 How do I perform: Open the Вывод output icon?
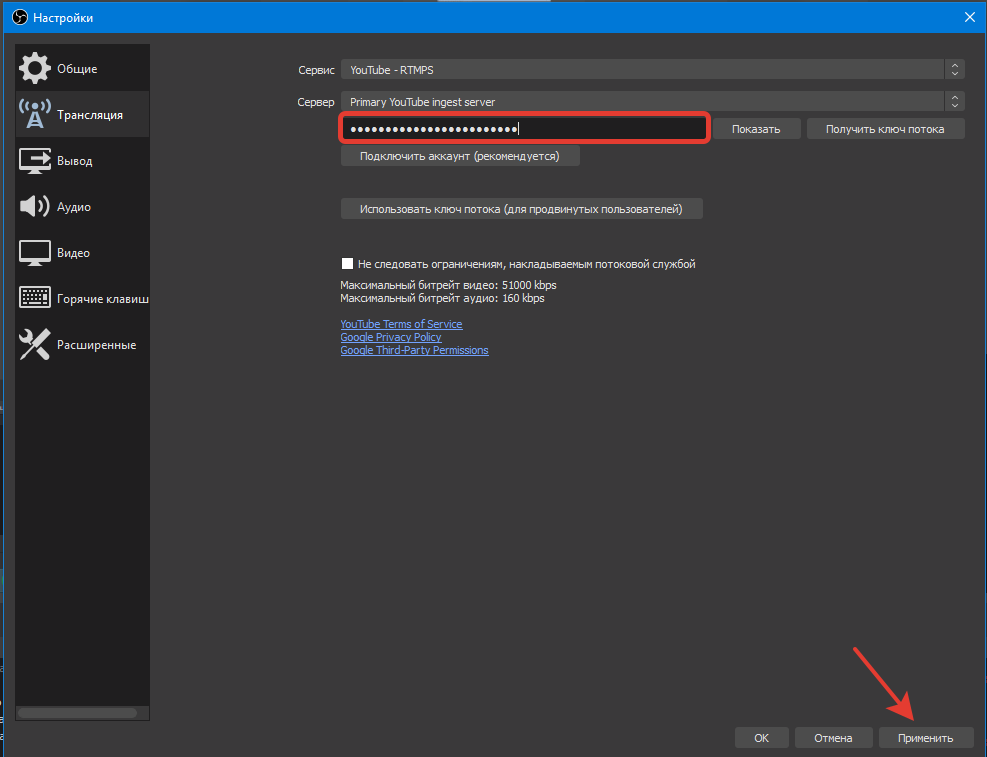pos(35,161)
